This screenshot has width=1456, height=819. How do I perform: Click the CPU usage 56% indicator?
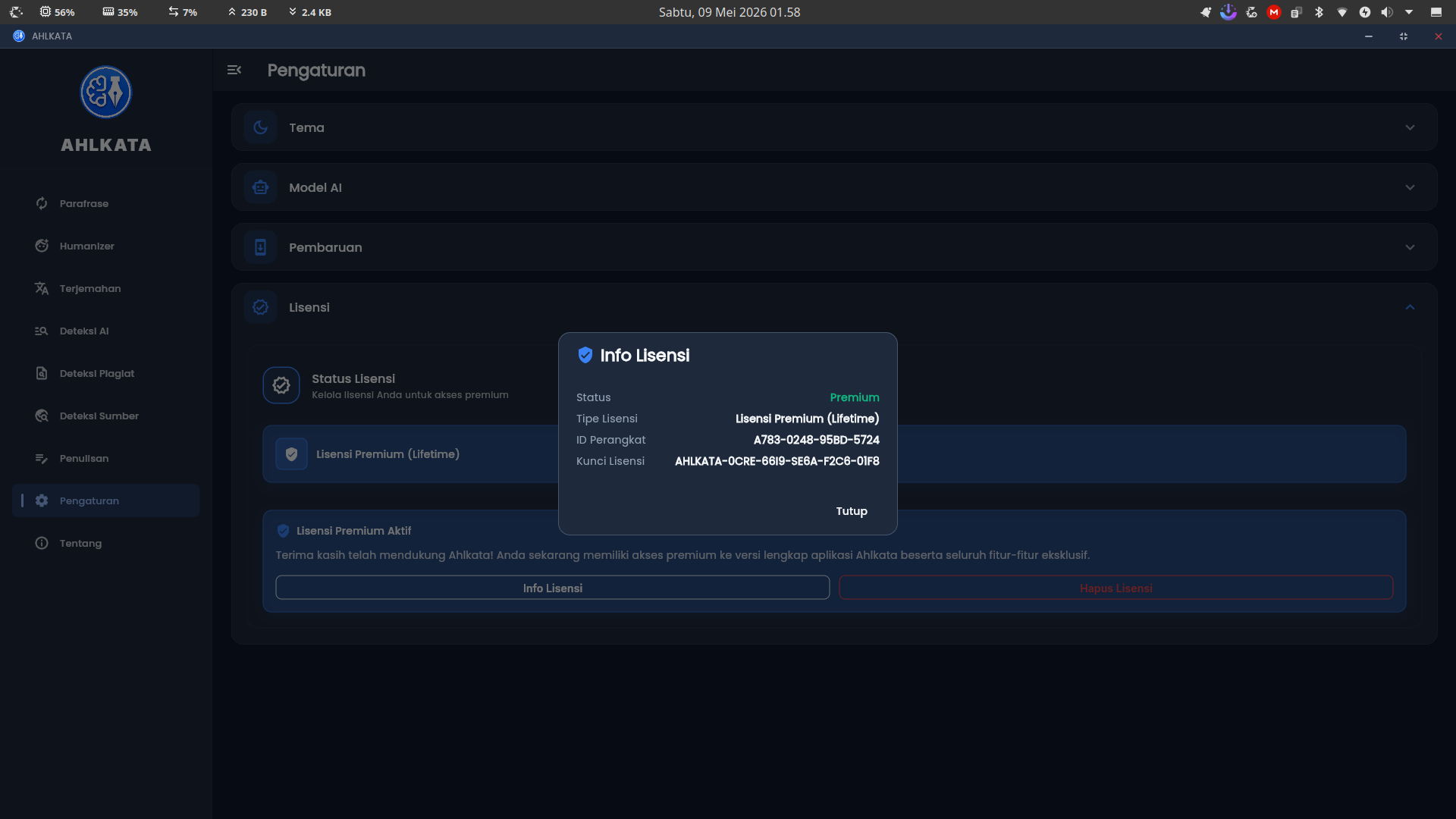[57, 12]
